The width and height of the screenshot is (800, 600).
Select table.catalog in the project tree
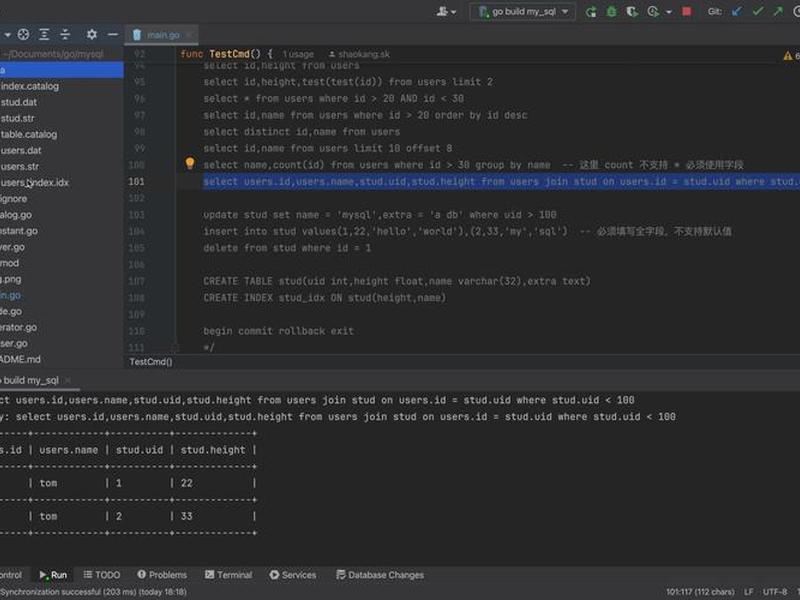[29, 134]
